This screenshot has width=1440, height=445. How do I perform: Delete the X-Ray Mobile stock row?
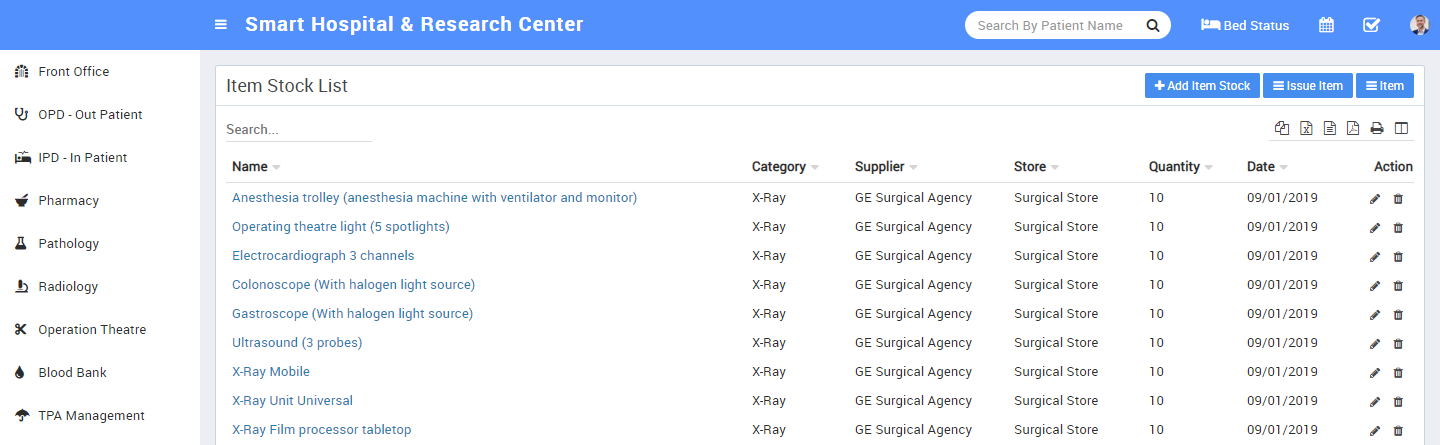(1398, 372)
